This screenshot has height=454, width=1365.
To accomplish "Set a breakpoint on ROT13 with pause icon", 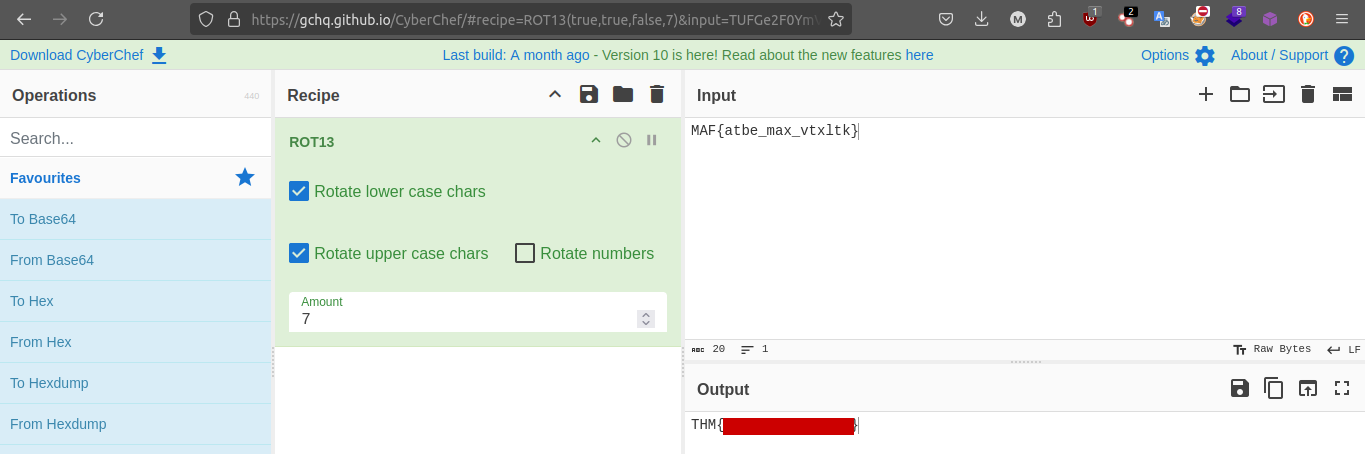I will pyautogui.click(x=652, y=140).
